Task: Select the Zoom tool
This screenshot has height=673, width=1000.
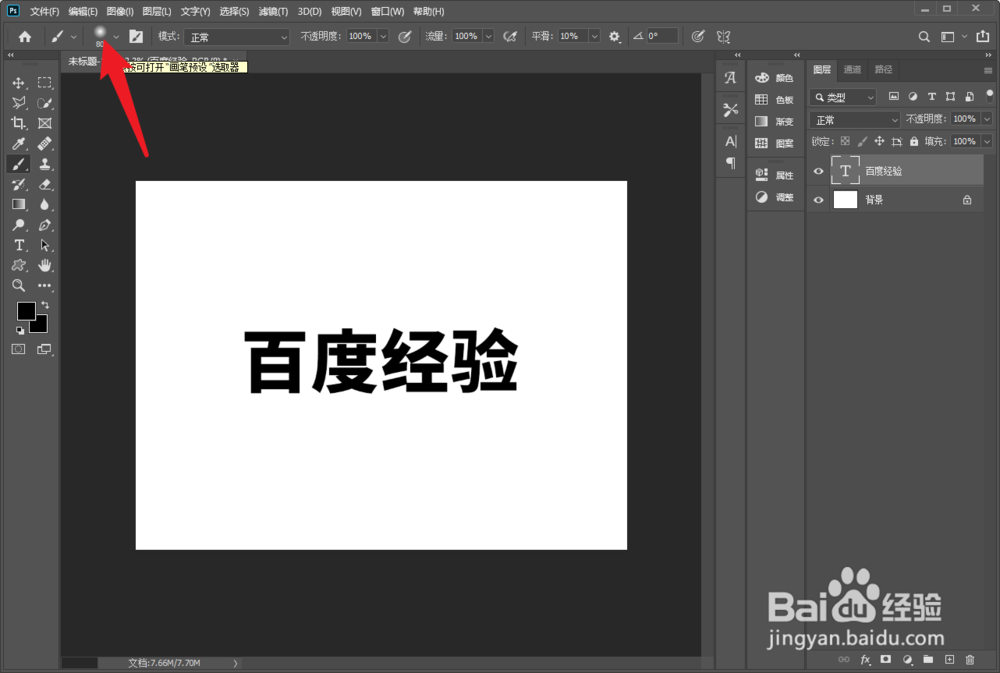Action: [x=18, y=285]
